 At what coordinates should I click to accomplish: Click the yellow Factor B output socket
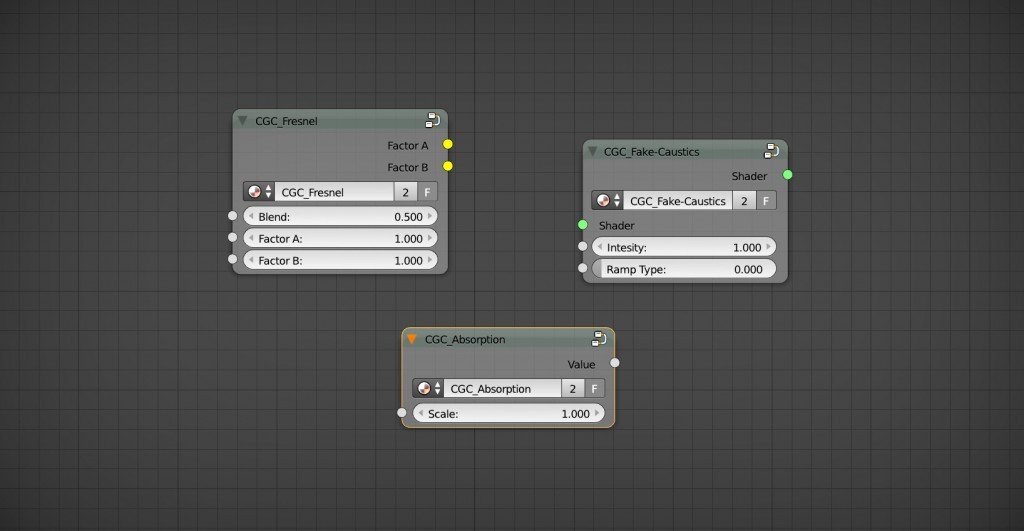(447, 166)
